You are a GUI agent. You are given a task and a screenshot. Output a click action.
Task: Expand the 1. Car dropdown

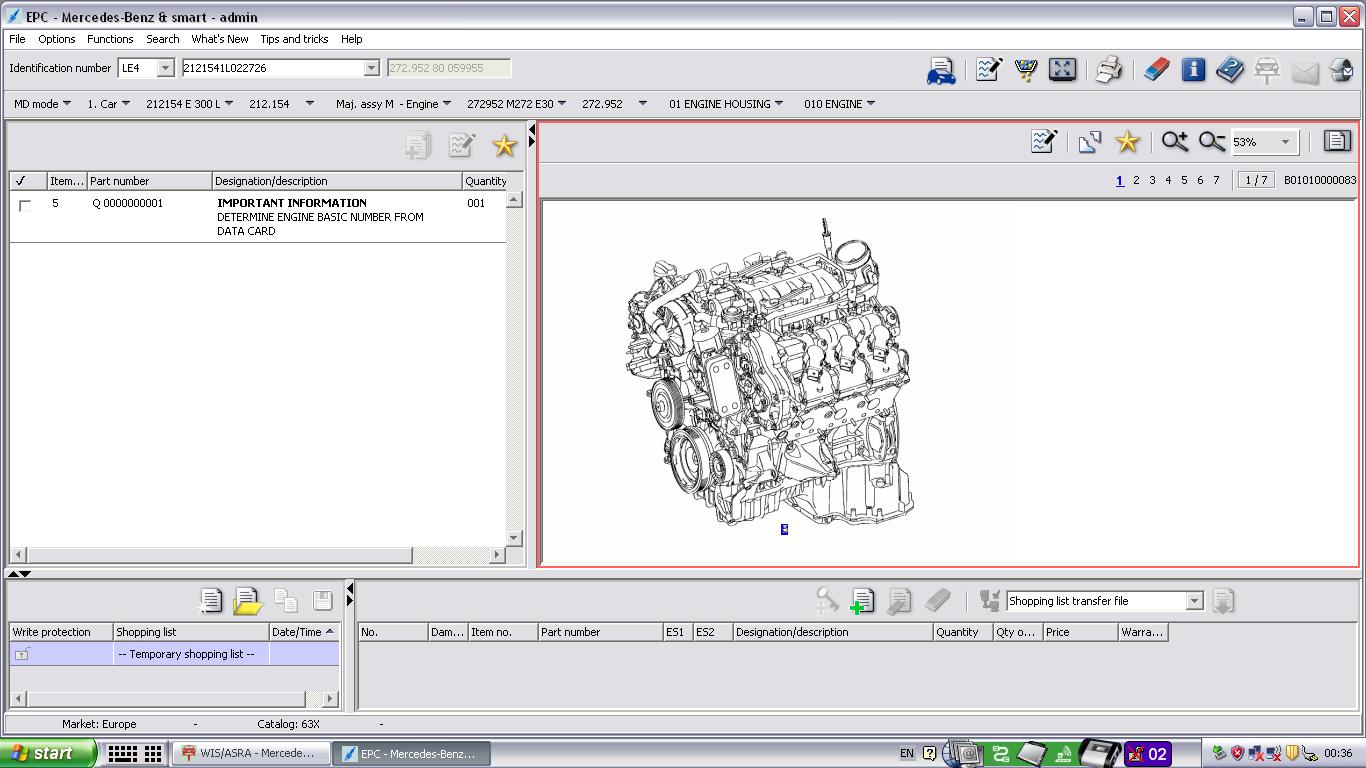tap(108, 104)
